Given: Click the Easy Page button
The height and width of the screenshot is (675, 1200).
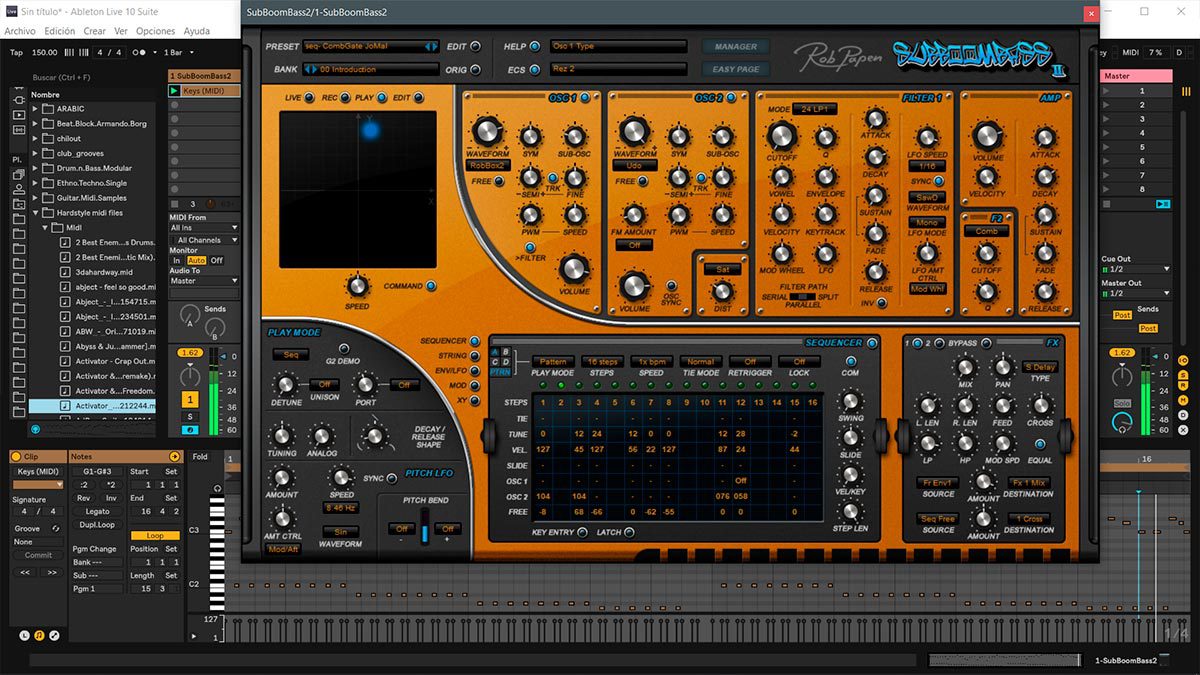Looking at the screenshot, I should point(736,70).
